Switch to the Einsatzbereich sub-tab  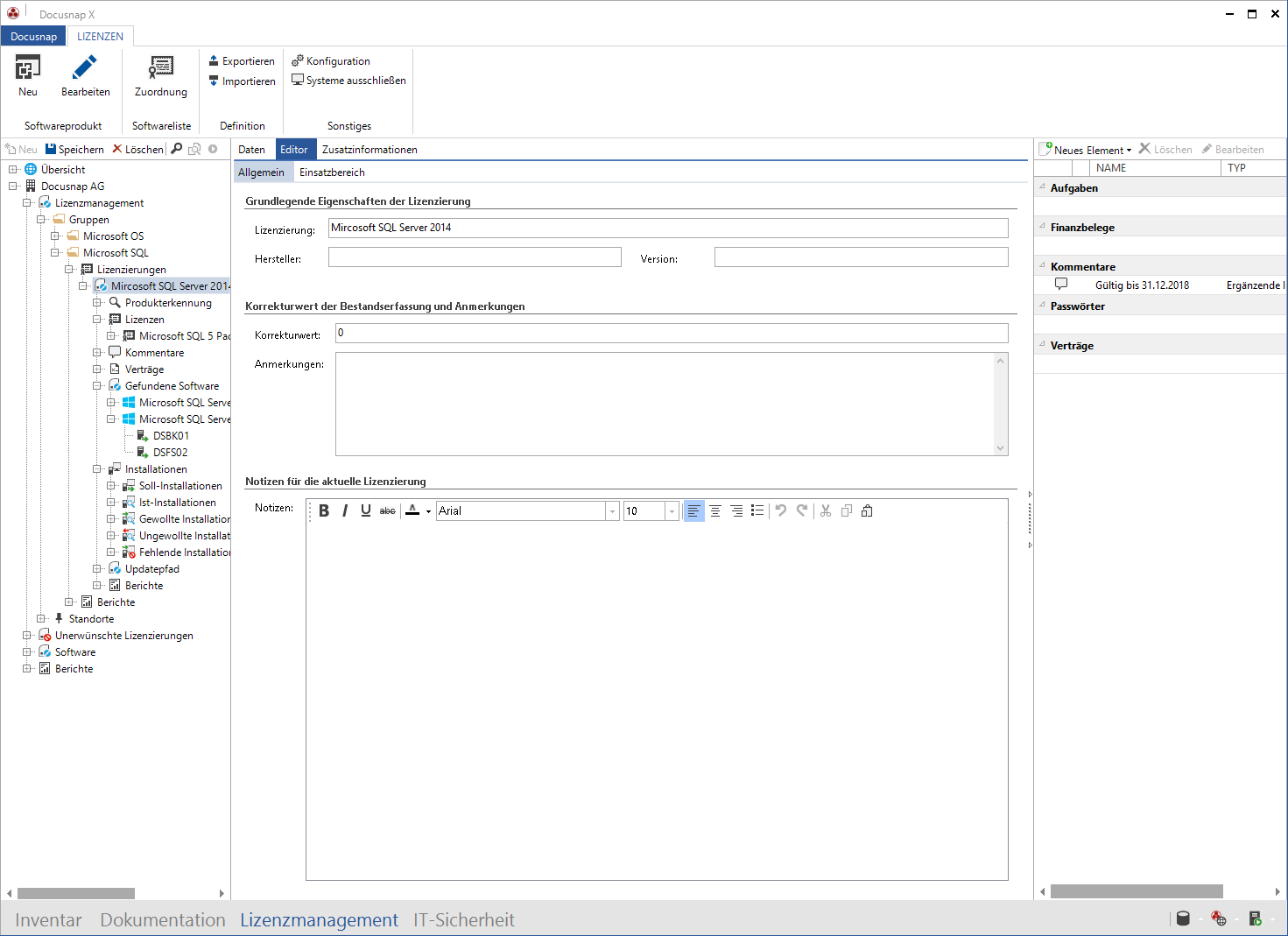pyautogui.click(x=332, y=172)
